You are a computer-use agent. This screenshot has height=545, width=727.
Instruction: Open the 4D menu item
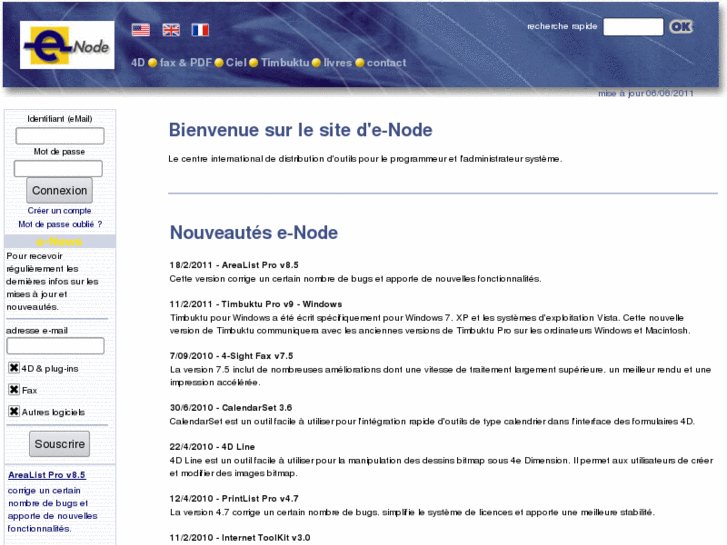point(138,63)
